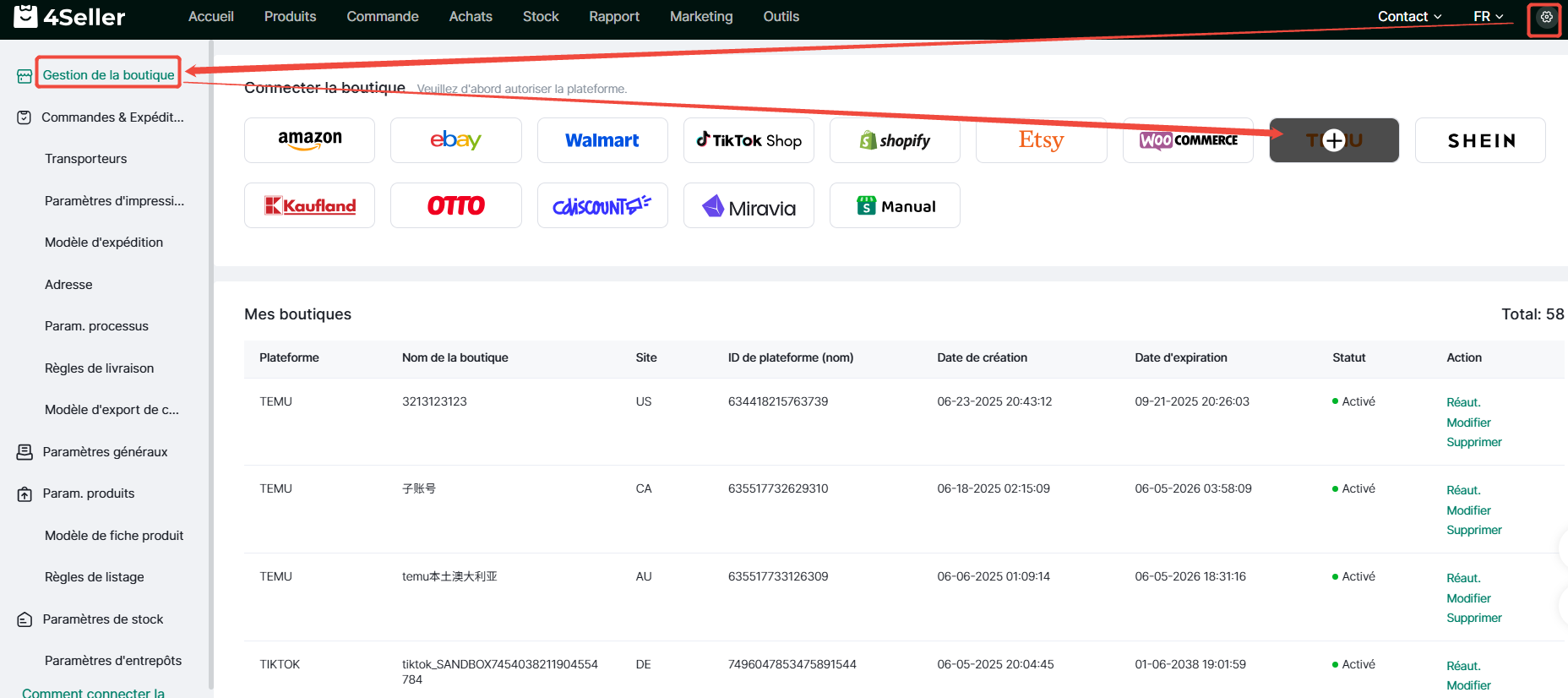
Task: Click Supprimer for store 3213123123
Action: point(1474,442)
